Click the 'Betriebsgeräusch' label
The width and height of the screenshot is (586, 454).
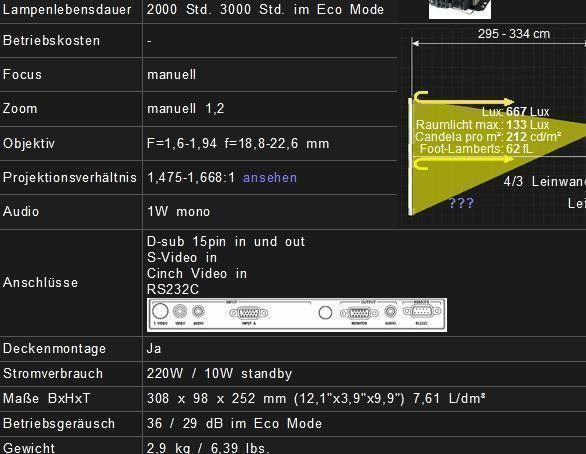click(59, 424)
